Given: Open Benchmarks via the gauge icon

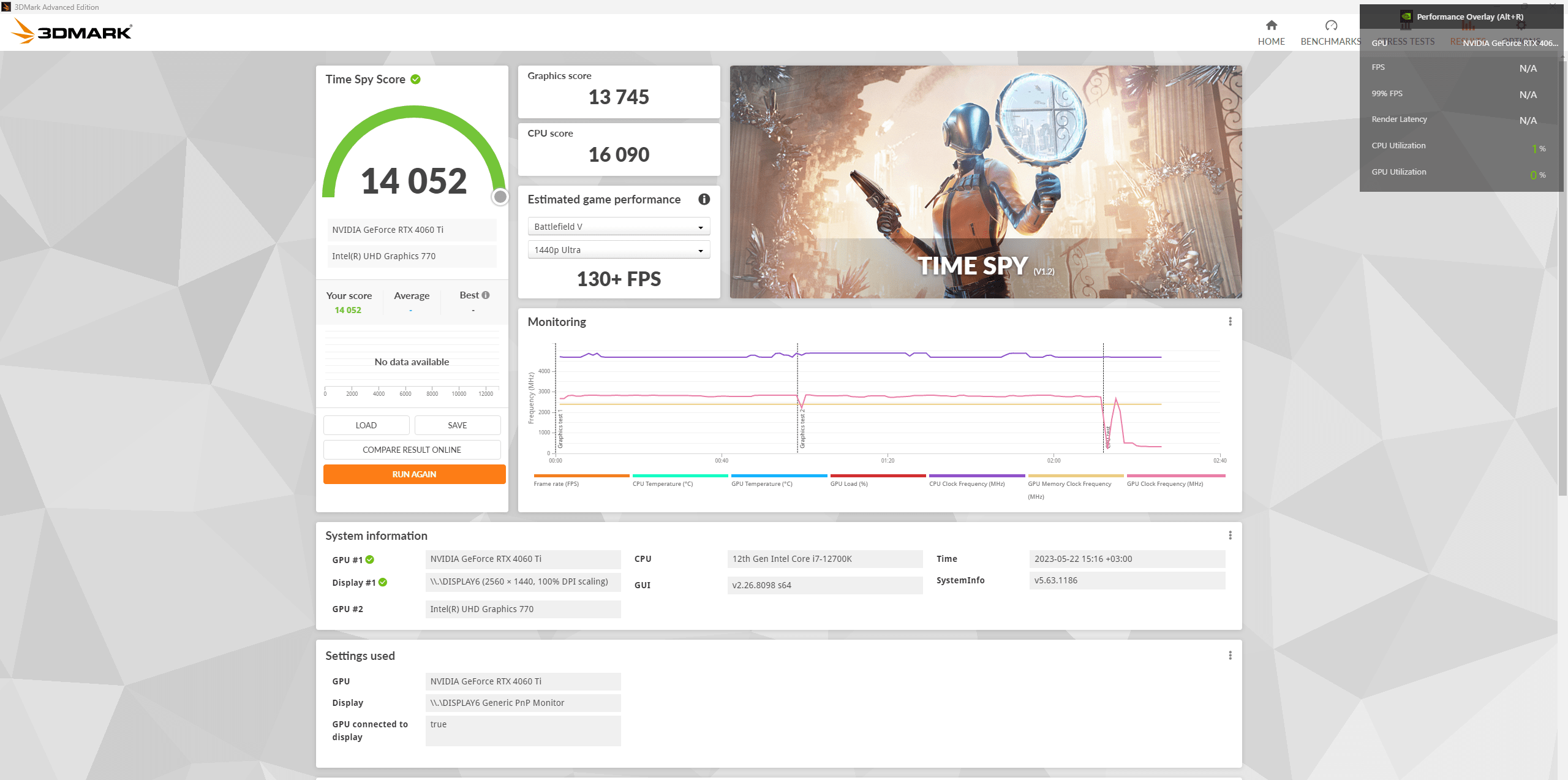Looking at the screenshot, I should 1330,26.
